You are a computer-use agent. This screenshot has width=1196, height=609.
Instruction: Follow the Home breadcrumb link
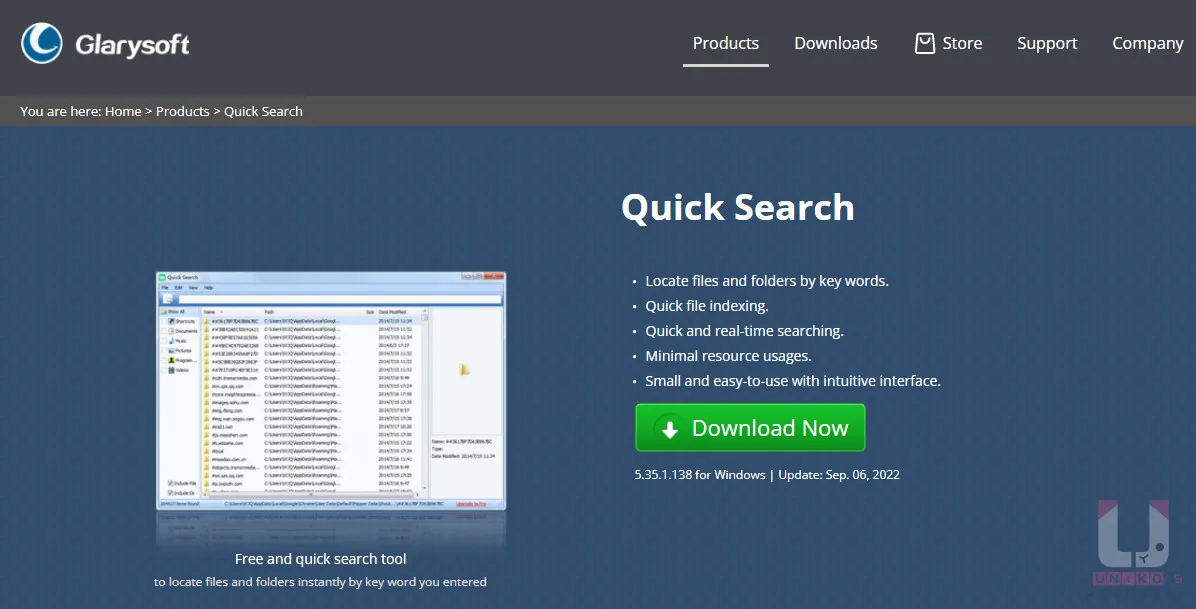tap(123, 111)
